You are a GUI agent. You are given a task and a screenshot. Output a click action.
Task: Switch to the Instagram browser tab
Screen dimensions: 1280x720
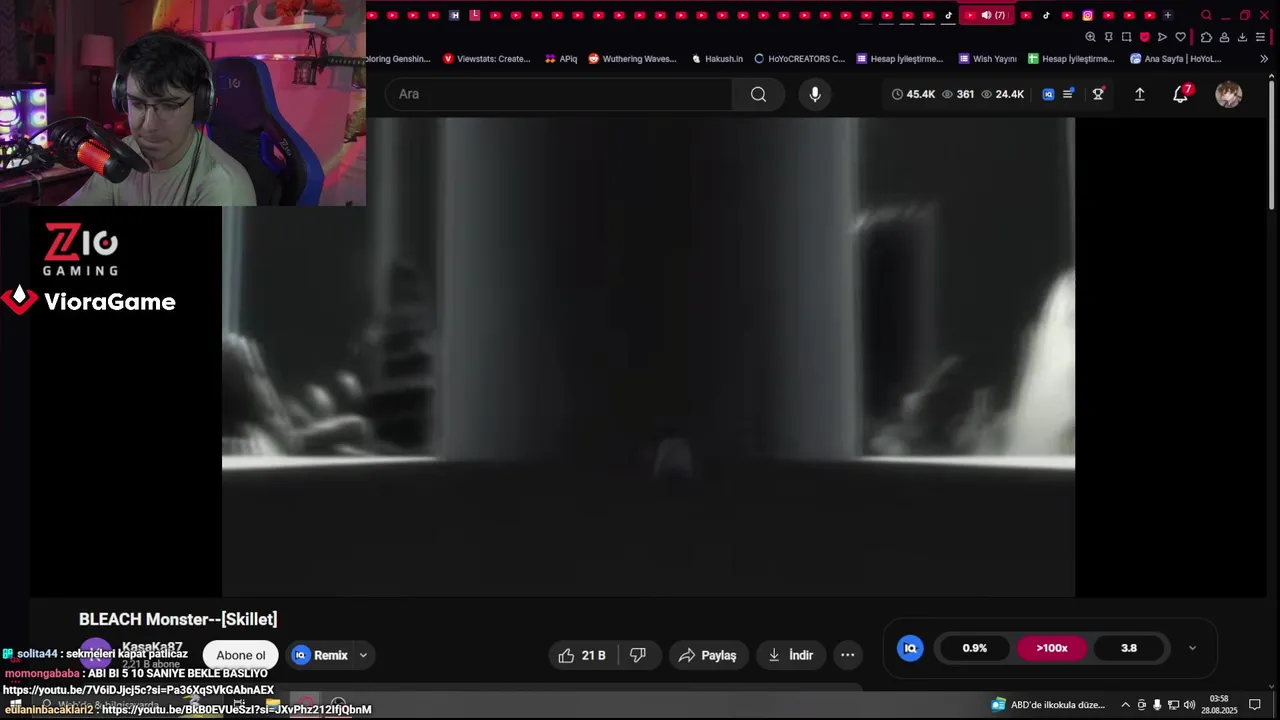tap(1087, 15)
